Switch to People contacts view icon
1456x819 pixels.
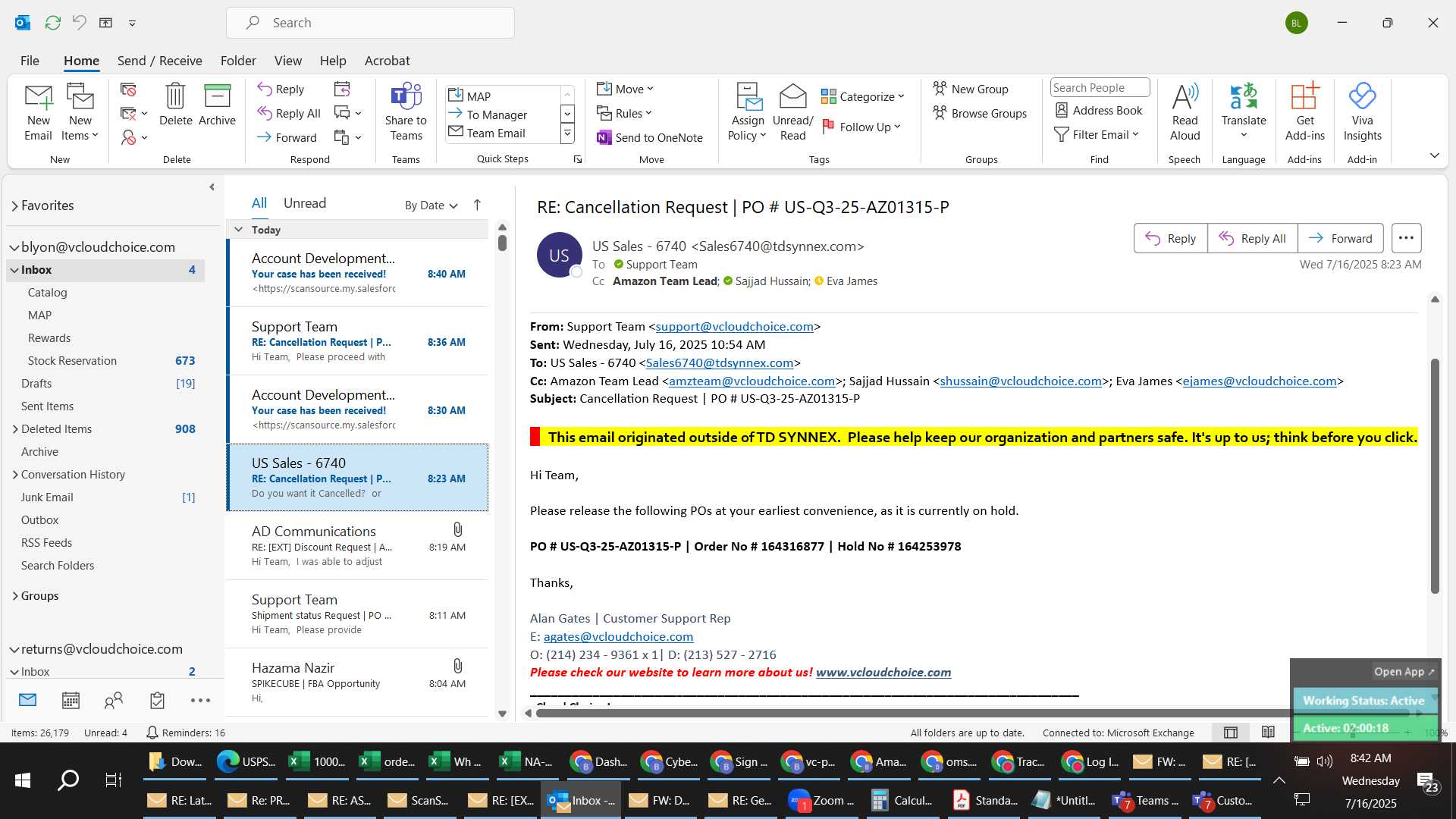114,700
